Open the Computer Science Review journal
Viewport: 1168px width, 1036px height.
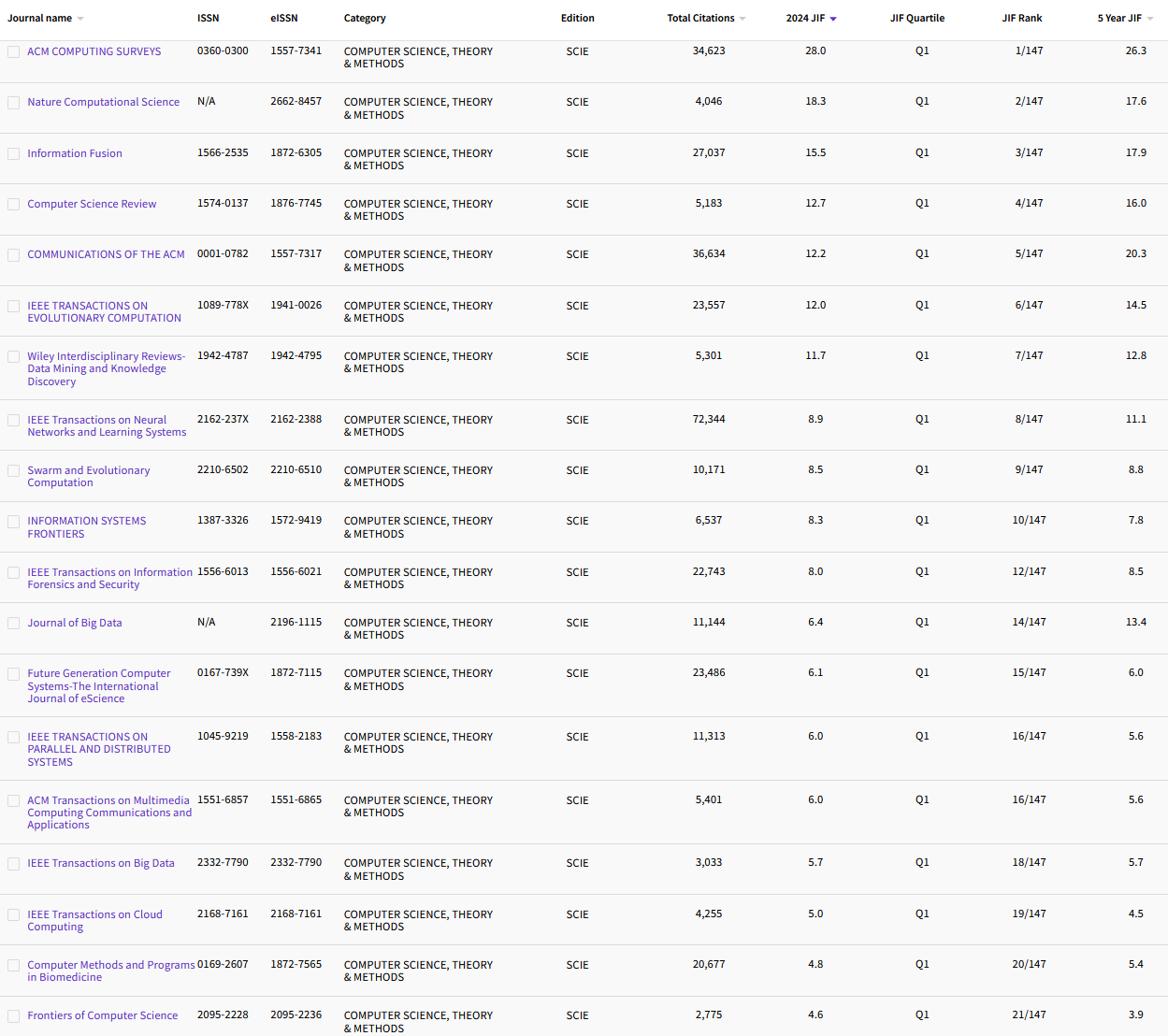[x=92, y=203]
